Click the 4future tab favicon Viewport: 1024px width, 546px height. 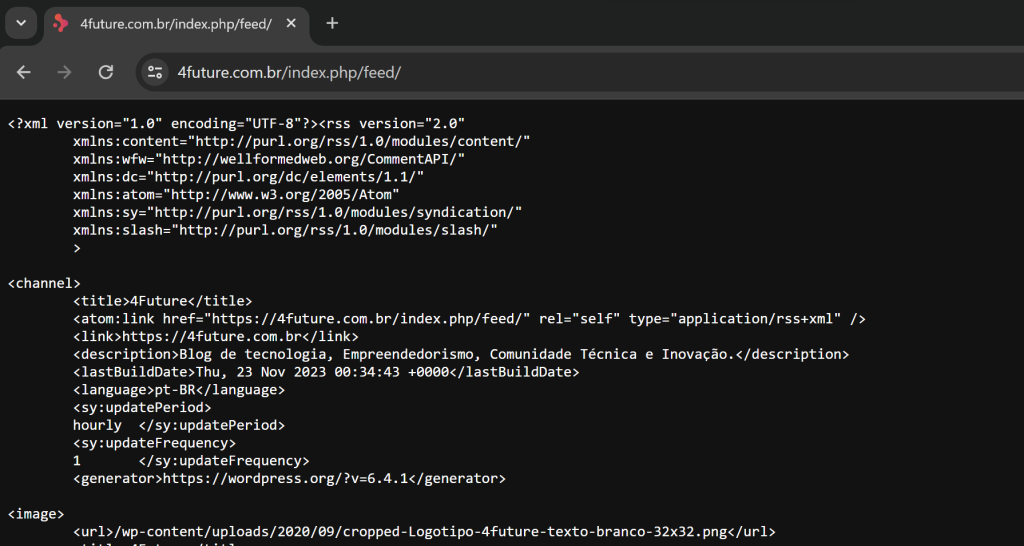[x=61, y=24]
